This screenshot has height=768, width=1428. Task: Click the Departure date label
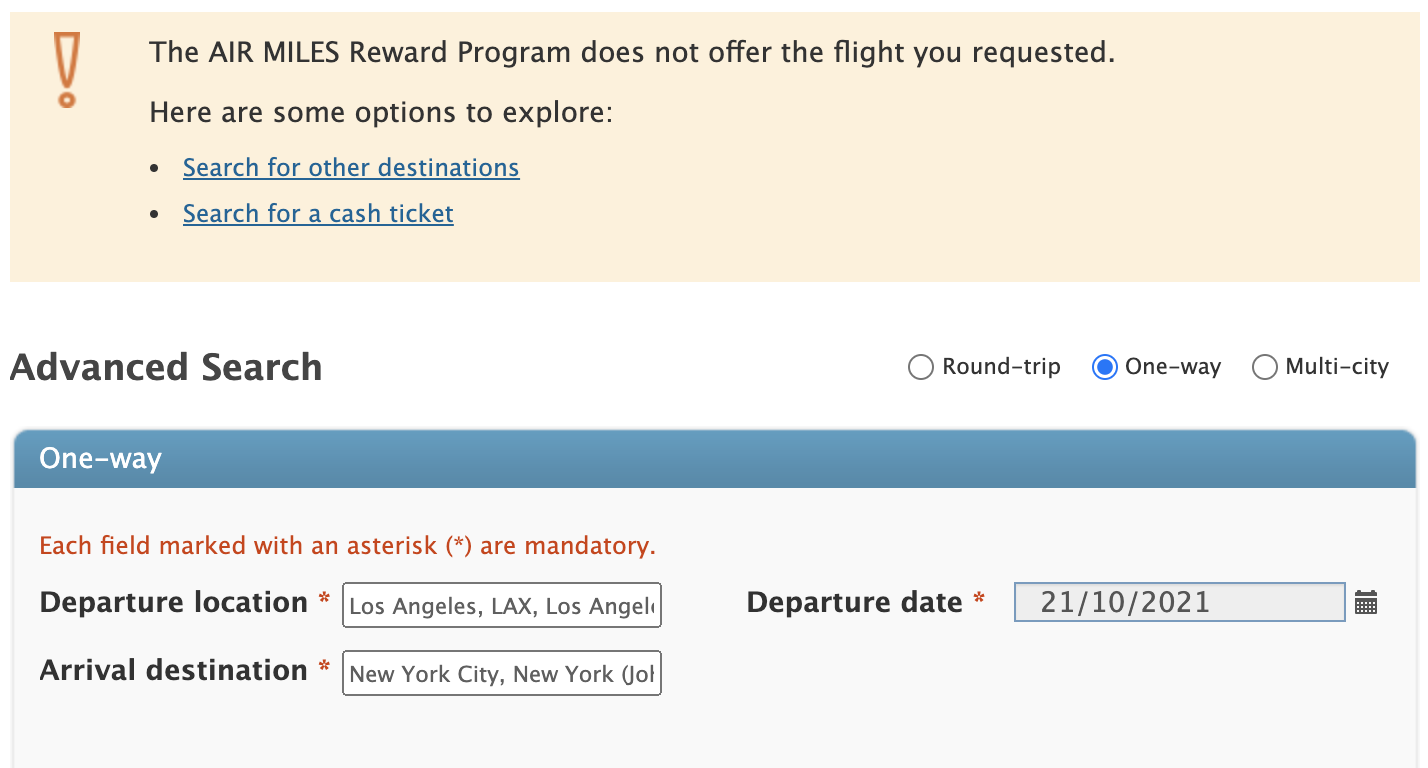point(854,602)
